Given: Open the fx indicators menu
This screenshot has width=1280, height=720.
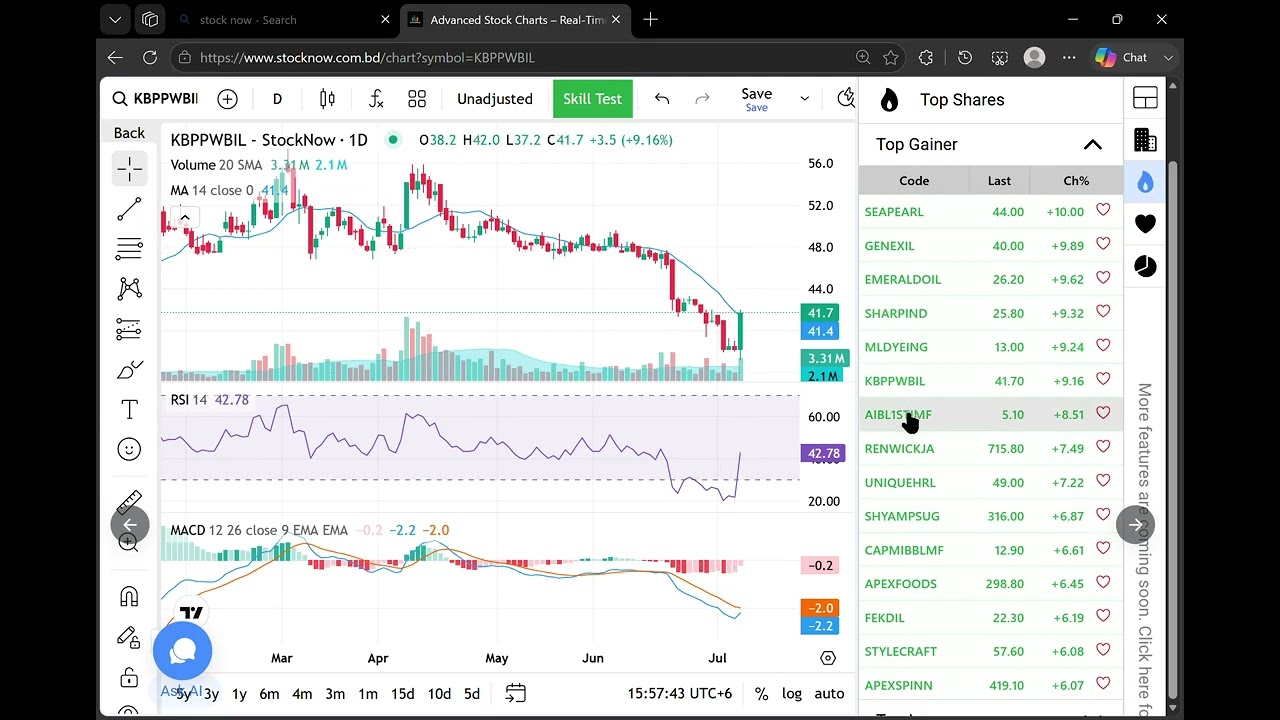Looking at the screenshot, I should click(376, 99).
